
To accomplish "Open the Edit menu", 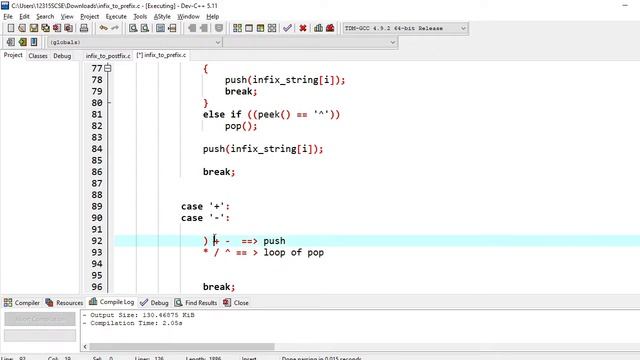I will point(24,16).
